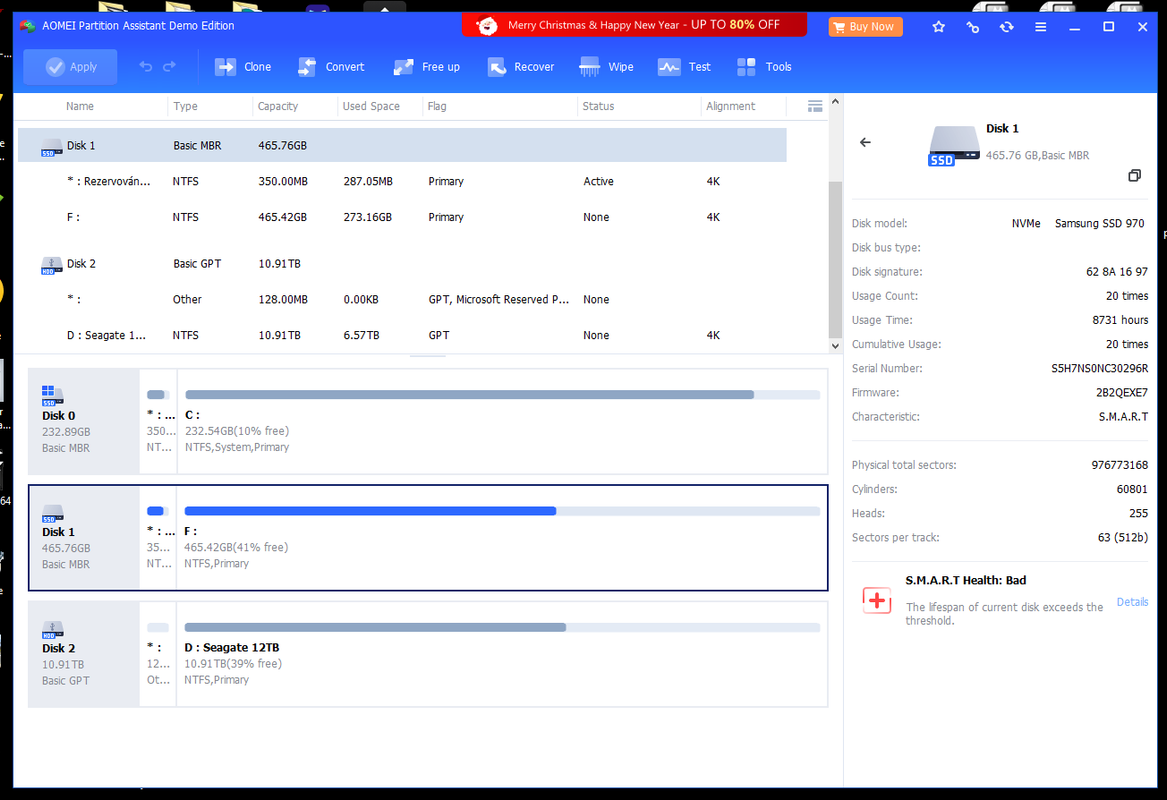Select the Microsoft Reserved partition row
This screenshot has width=1167, height=800.
tap(402, 299)
